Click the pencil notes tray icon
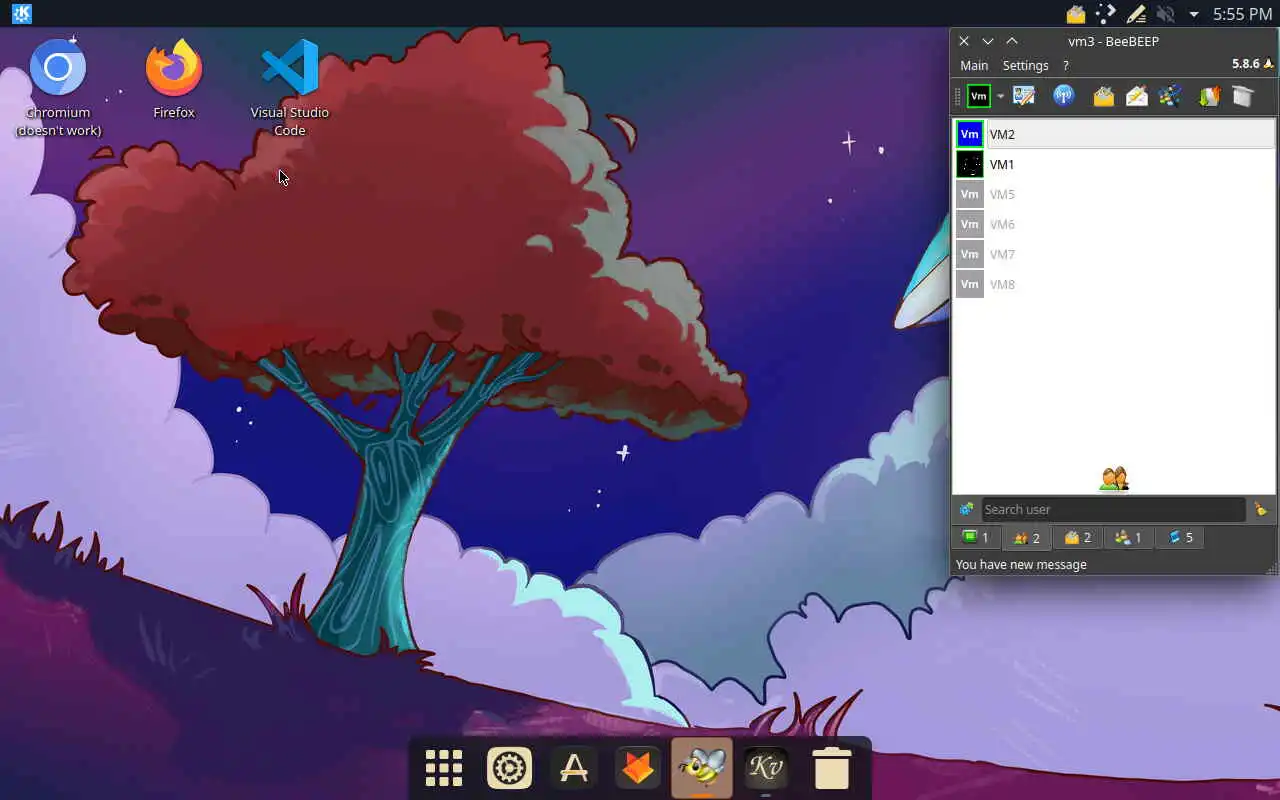The height and width of the screenshot is (800, 1280). tap(1136, 14)
